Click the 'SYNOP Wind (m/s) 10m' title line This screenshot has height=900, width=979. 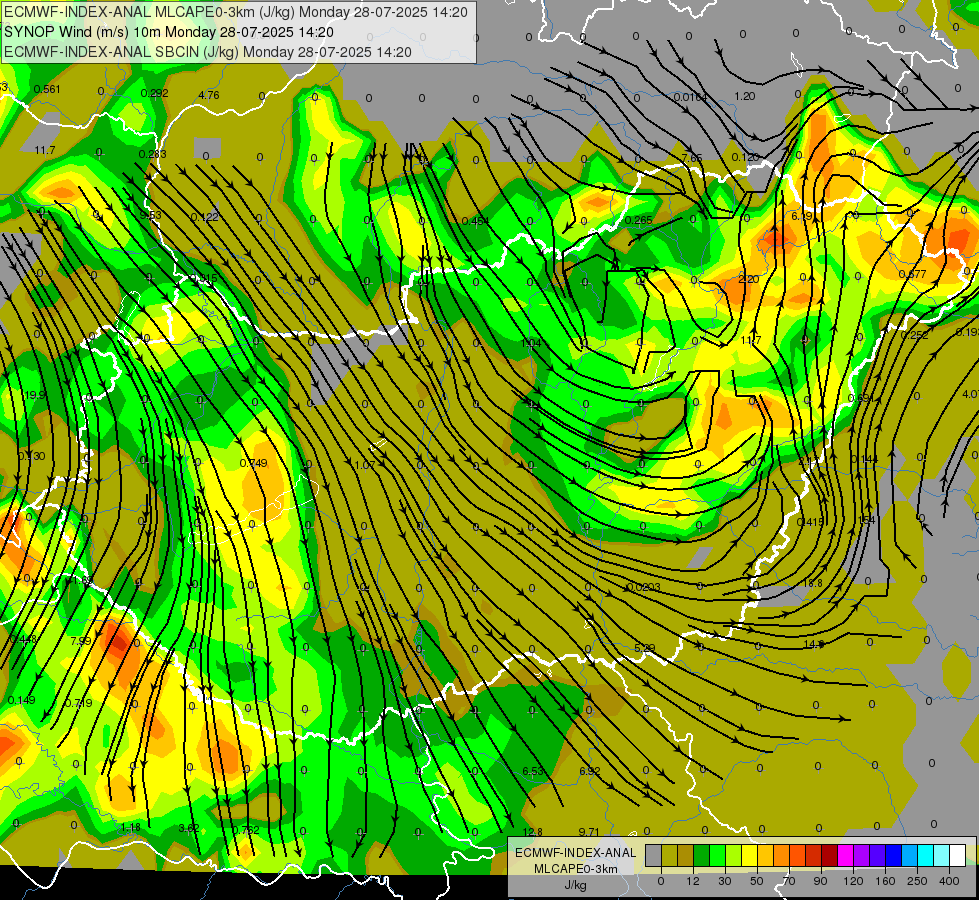click(x=169, y=32)
